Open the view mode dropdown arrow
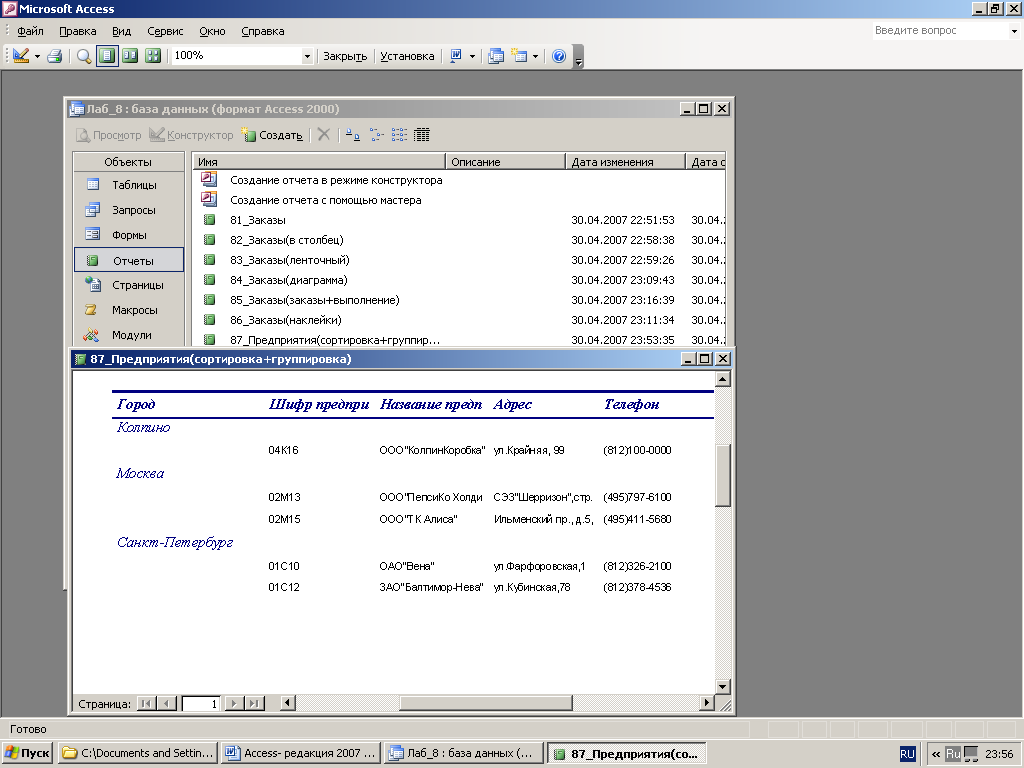Viewport: 1024px width, 768px height. coord(37,56)
